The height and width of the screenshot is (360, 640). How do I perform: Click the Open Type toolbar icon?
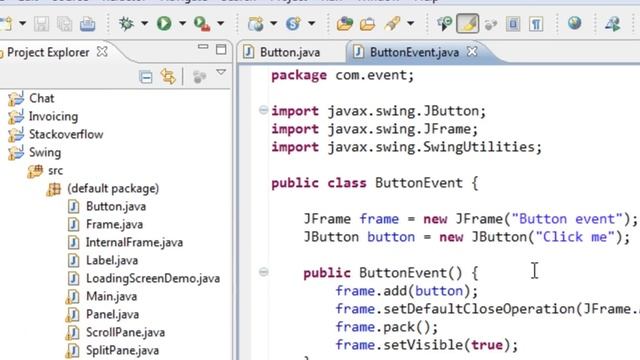pyautogui.click(x=344, y=24)
